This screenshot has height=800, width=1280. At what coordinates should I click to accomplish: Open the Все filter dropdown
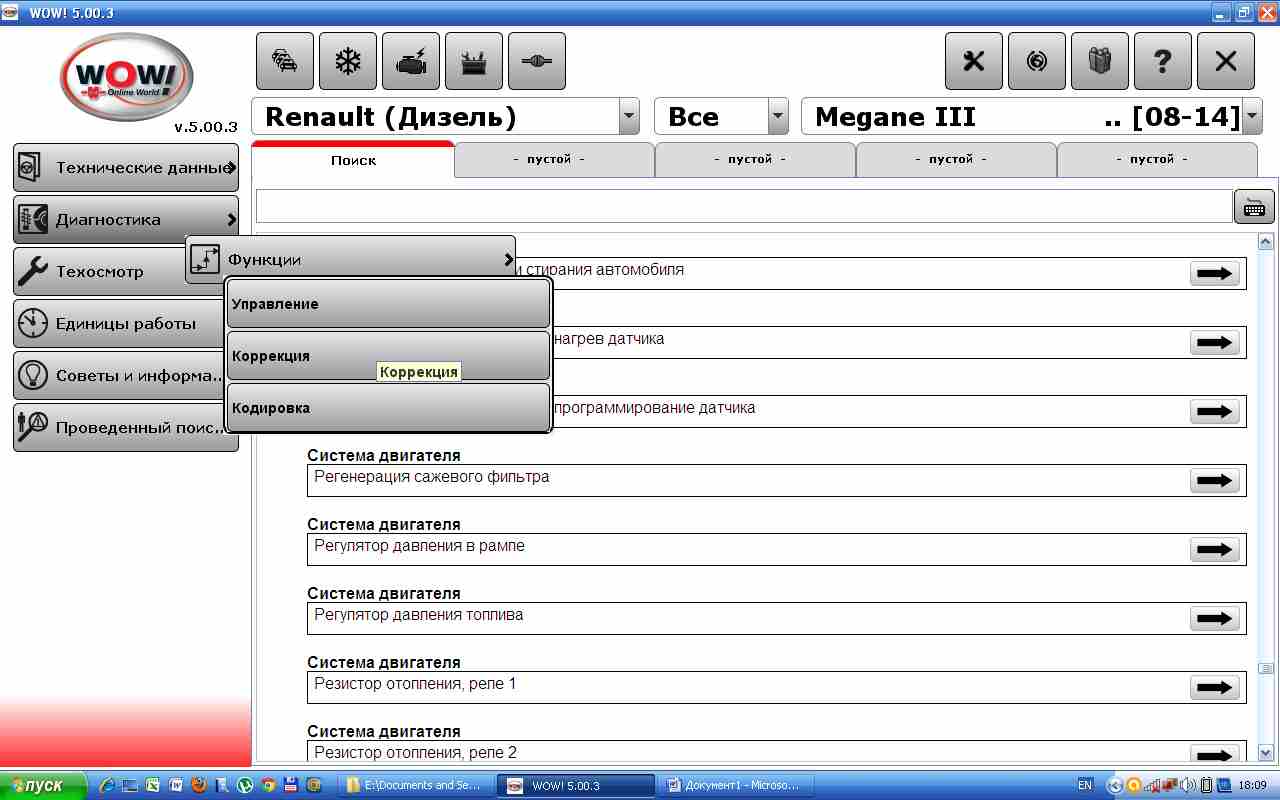coord(778,117)
